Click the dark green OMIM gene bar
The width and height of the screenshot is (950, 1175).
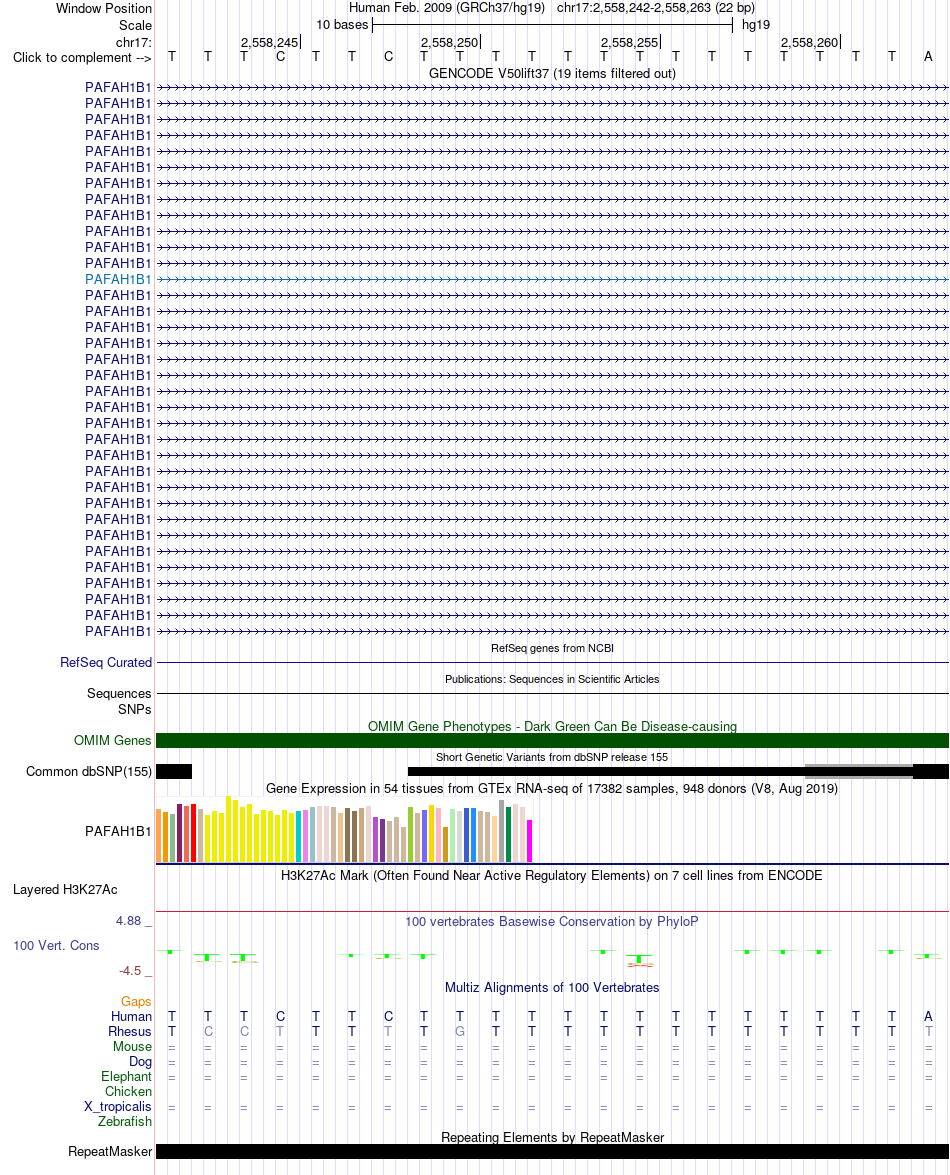(552, 740)
